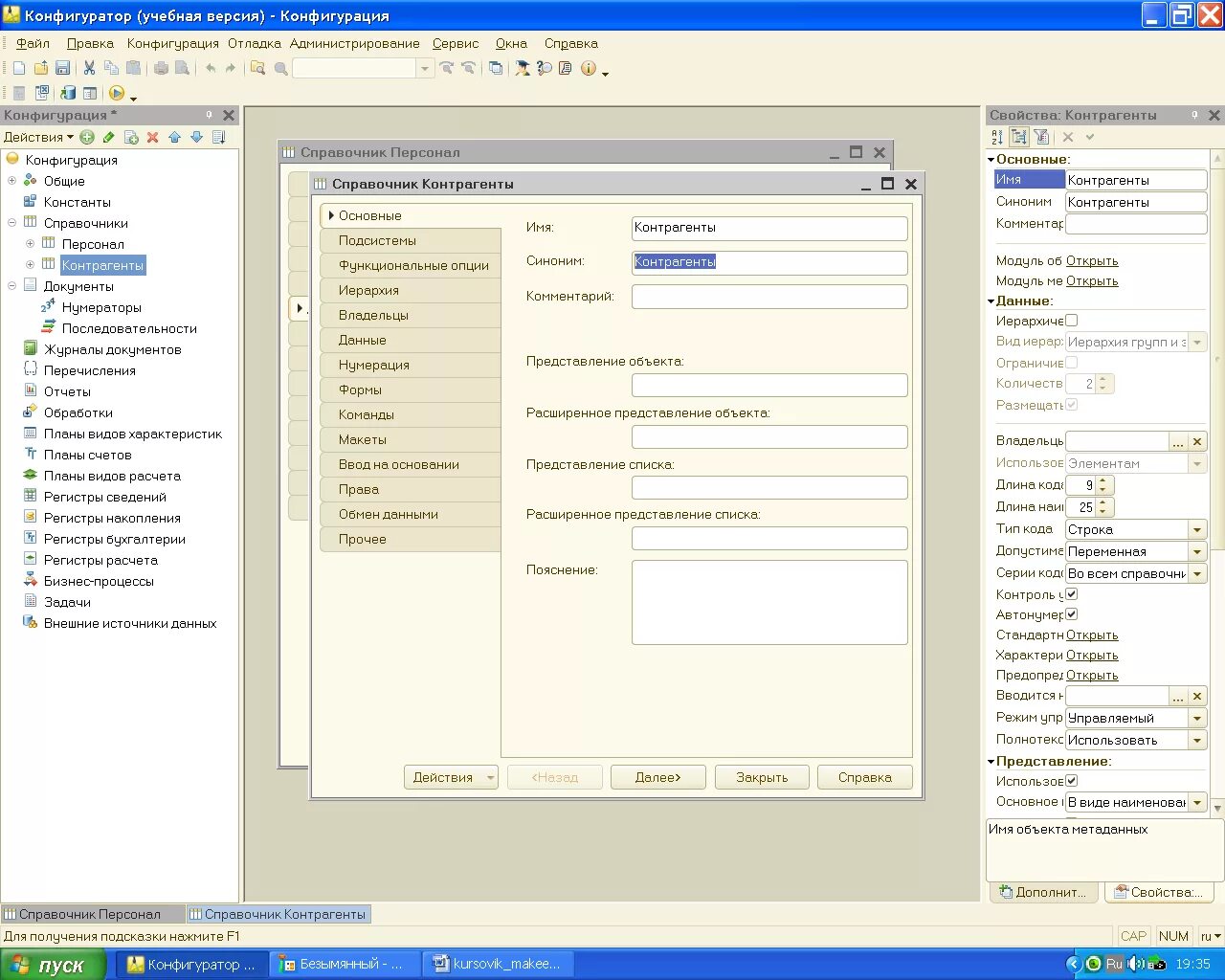The image size is (1225, 980).
Task: Open the Допустимая длина кода dropdown
Action: (1197, 551)
